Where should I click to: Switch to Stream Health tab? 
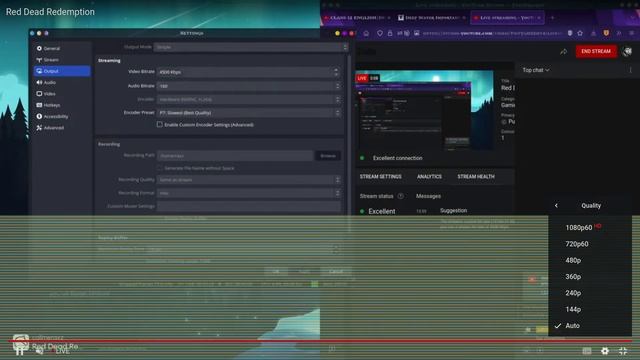(x=476, y=176)
